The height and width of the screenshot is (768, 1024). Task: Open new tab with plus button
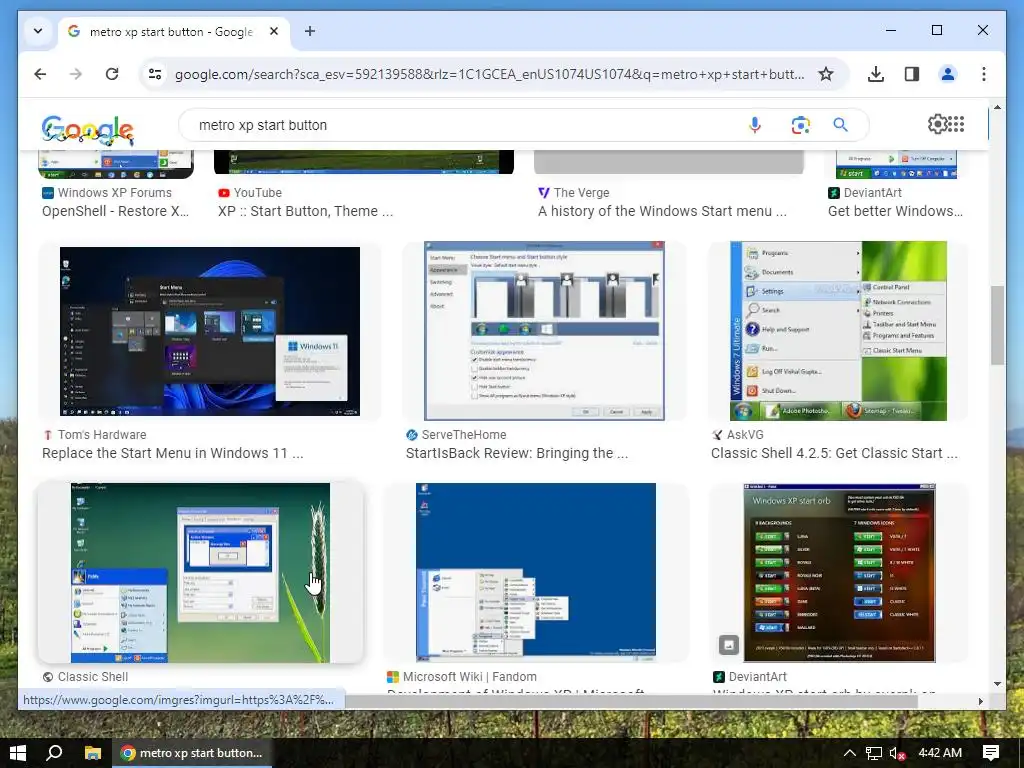pos(310,31)
